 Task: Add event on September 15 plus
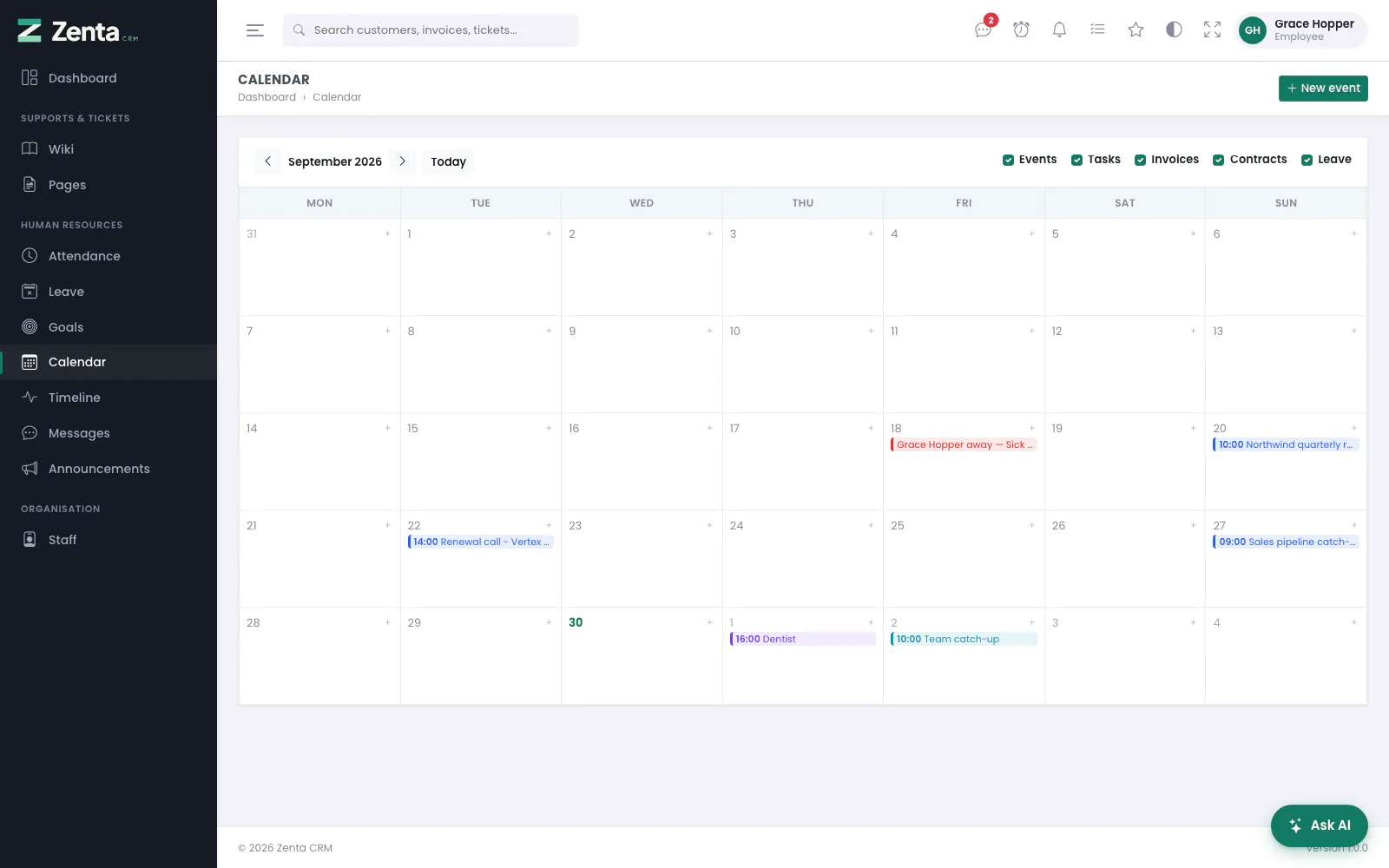(549, 428)
